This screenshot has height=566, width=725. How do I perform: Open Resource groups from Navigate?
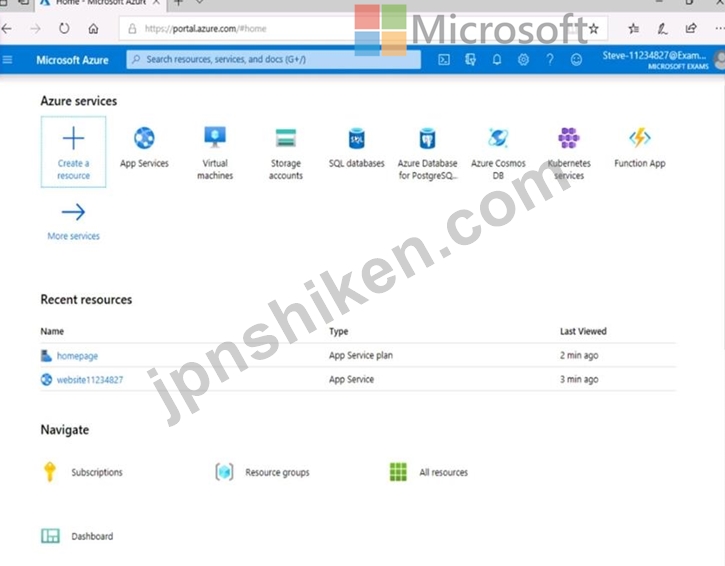coord(262,472)
